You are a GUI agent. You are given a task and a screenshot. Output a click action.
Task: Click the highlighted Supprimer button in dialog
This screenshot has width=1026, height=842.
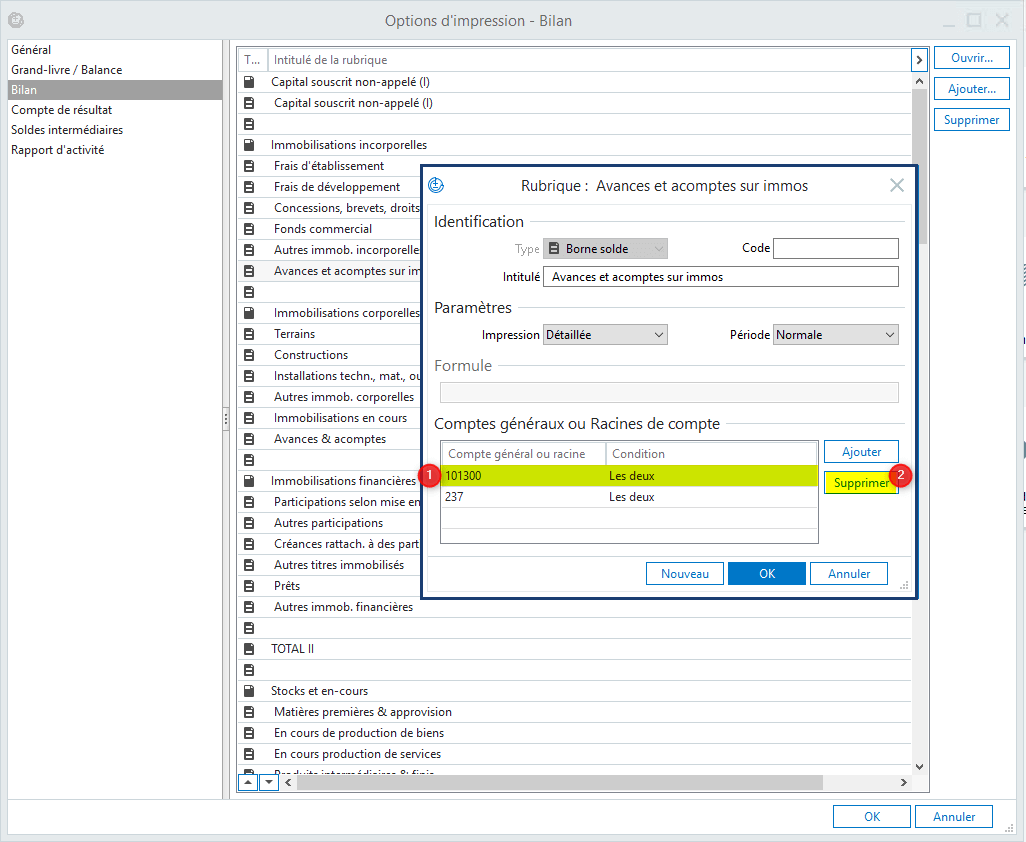point(860,483)
